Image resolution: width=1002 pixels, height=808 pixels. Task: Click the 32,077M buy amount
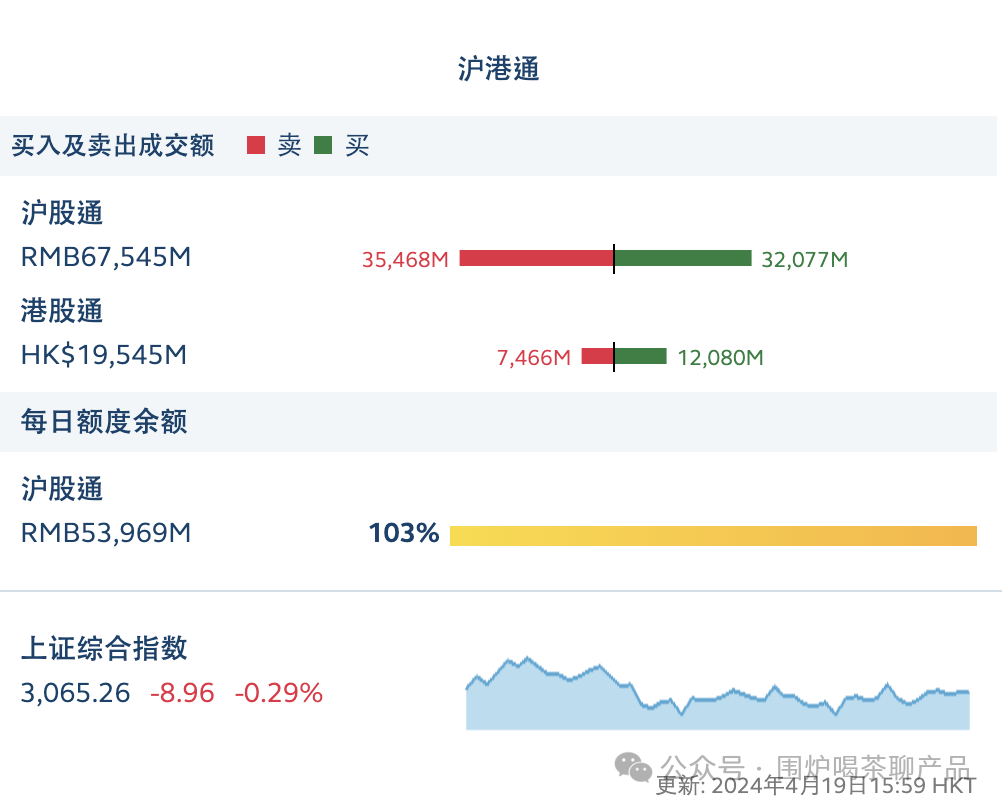[805, 260]
